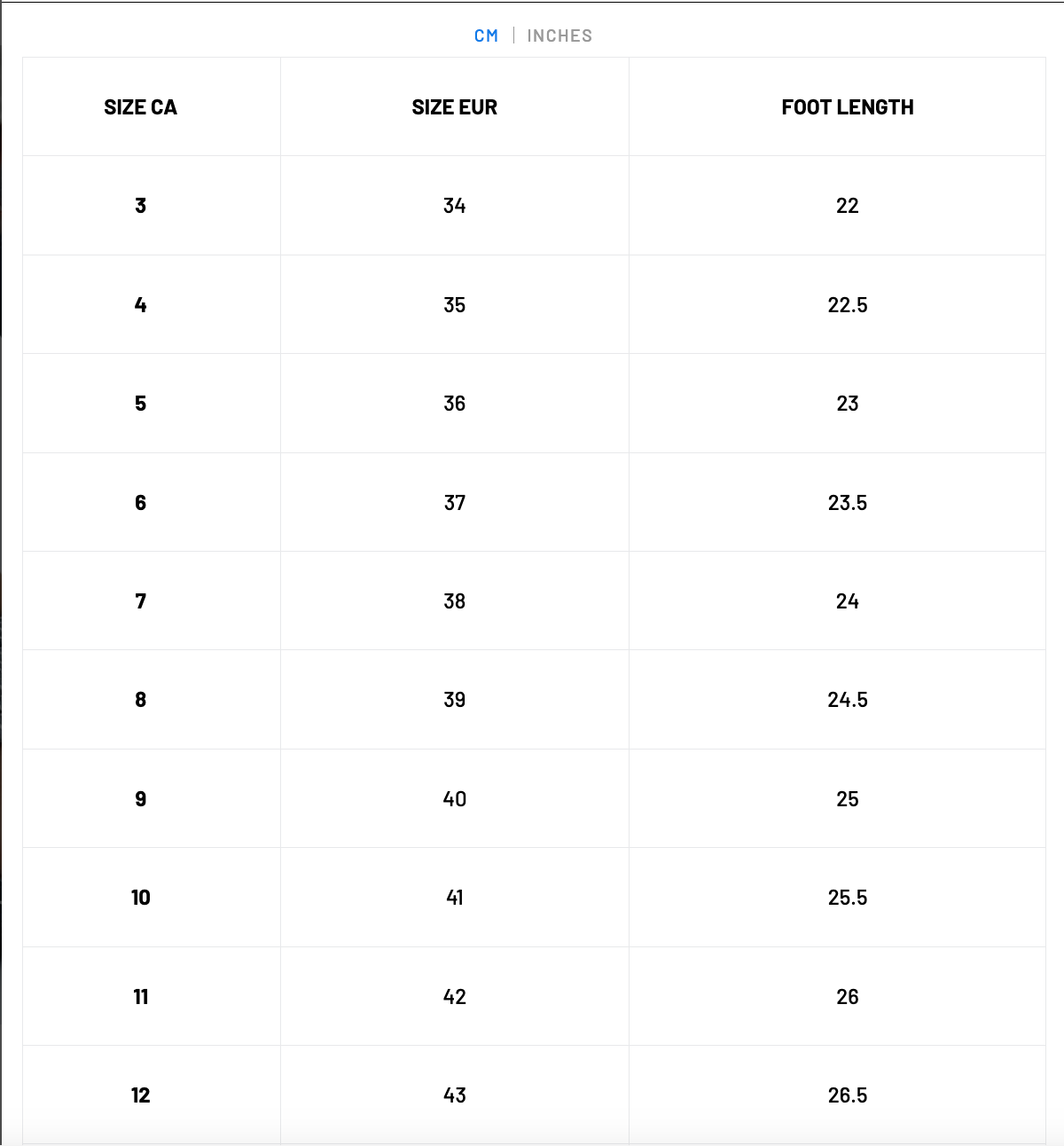Click foot length 22.5 value

tap(848, 305)
